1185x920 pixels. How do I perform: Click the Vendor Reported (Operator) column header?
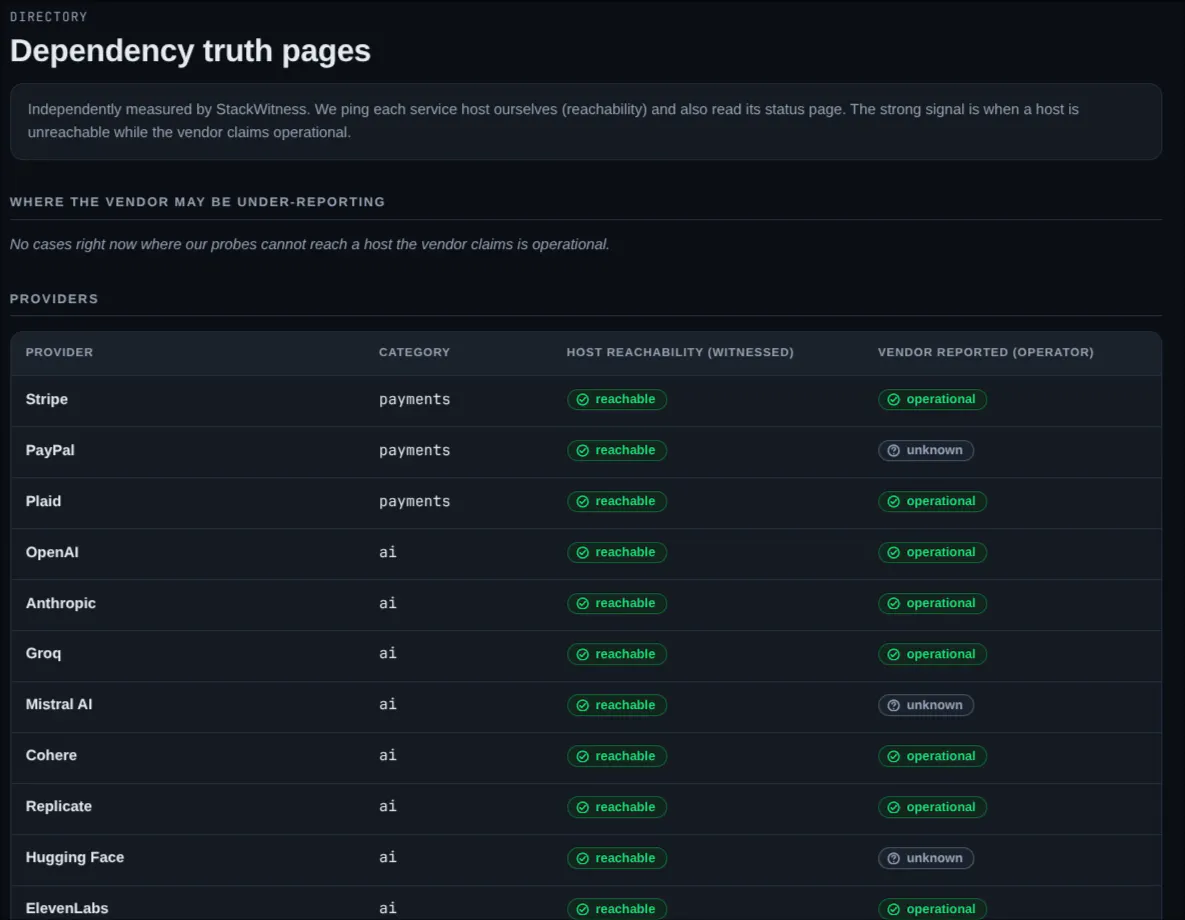coord(985,352)
